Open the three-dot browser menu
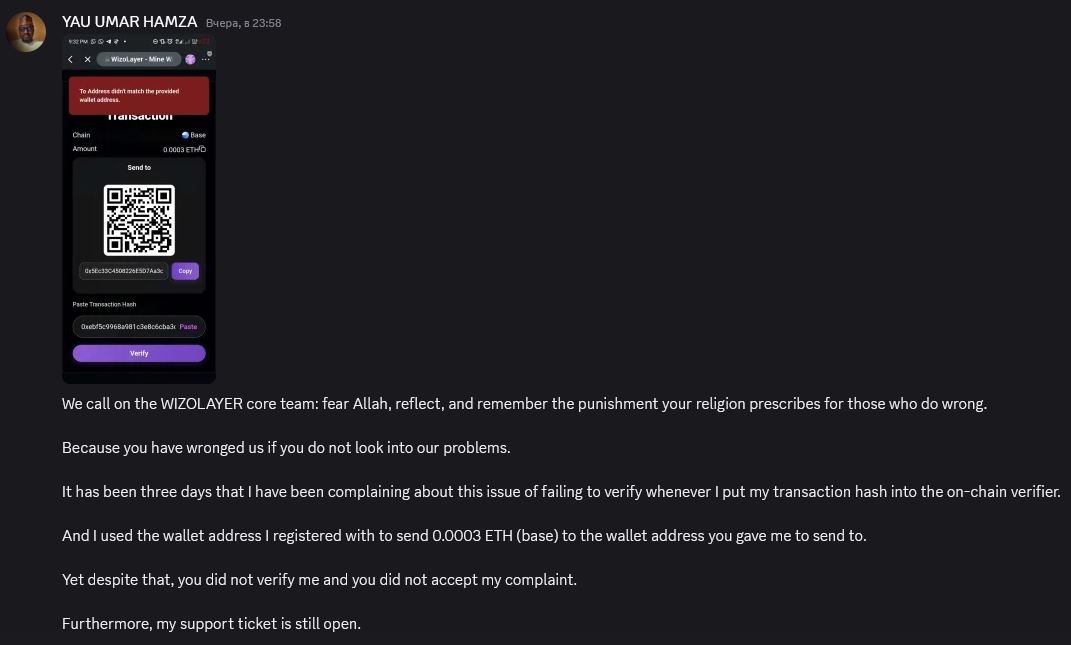 pyautogui.click(x=205, y=60)
